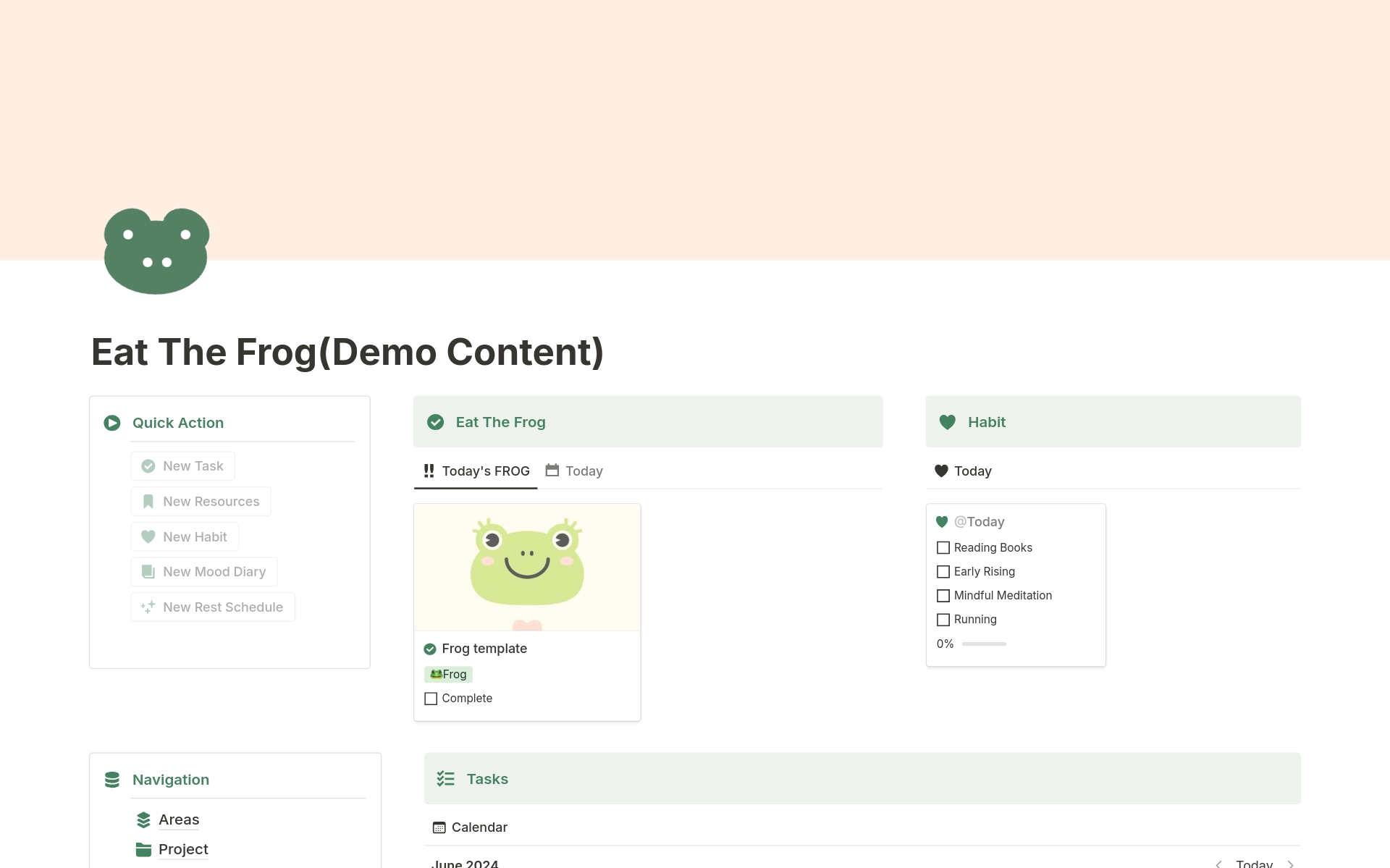
Task: Click the smiling frog thumbnail image
Action: 527,566
